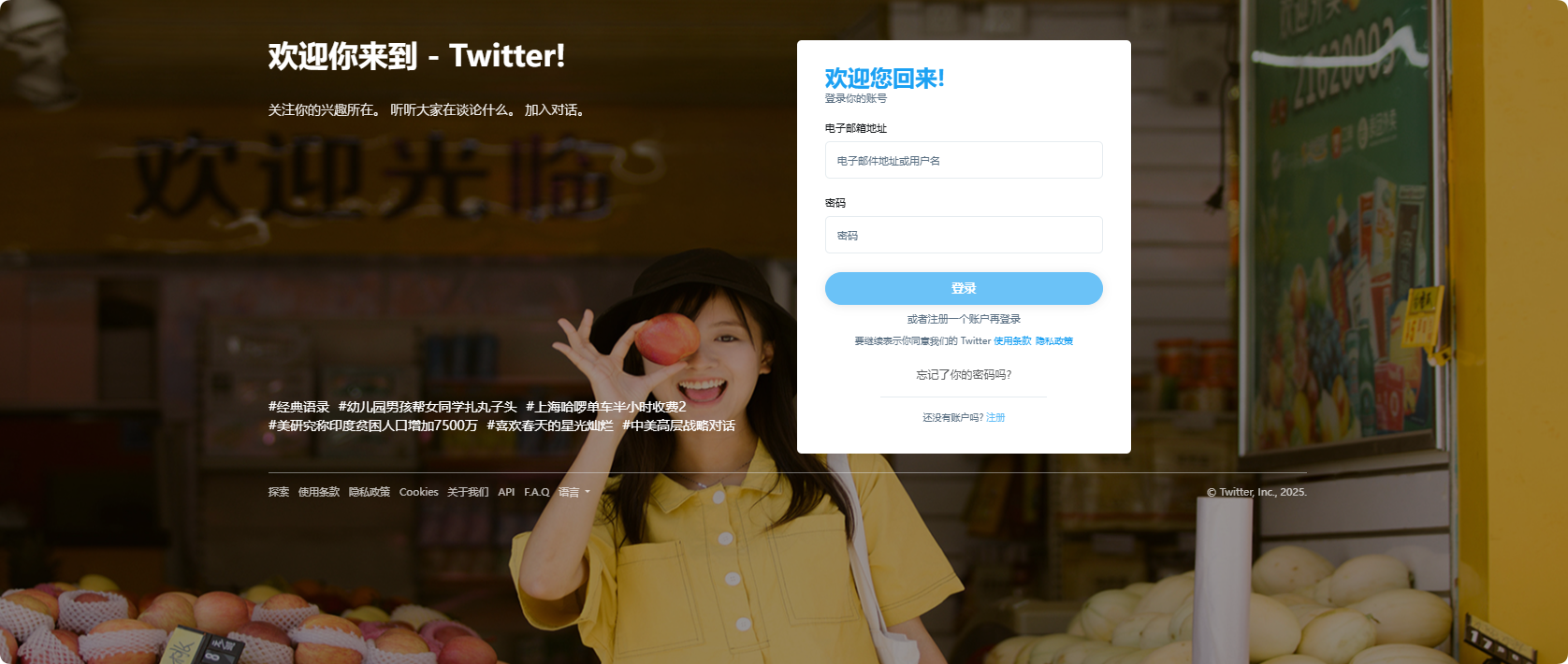Viewport: 1568px width, 664px height.
Task: Click the blue 登录 login button
Action: (x=964, y=288)
